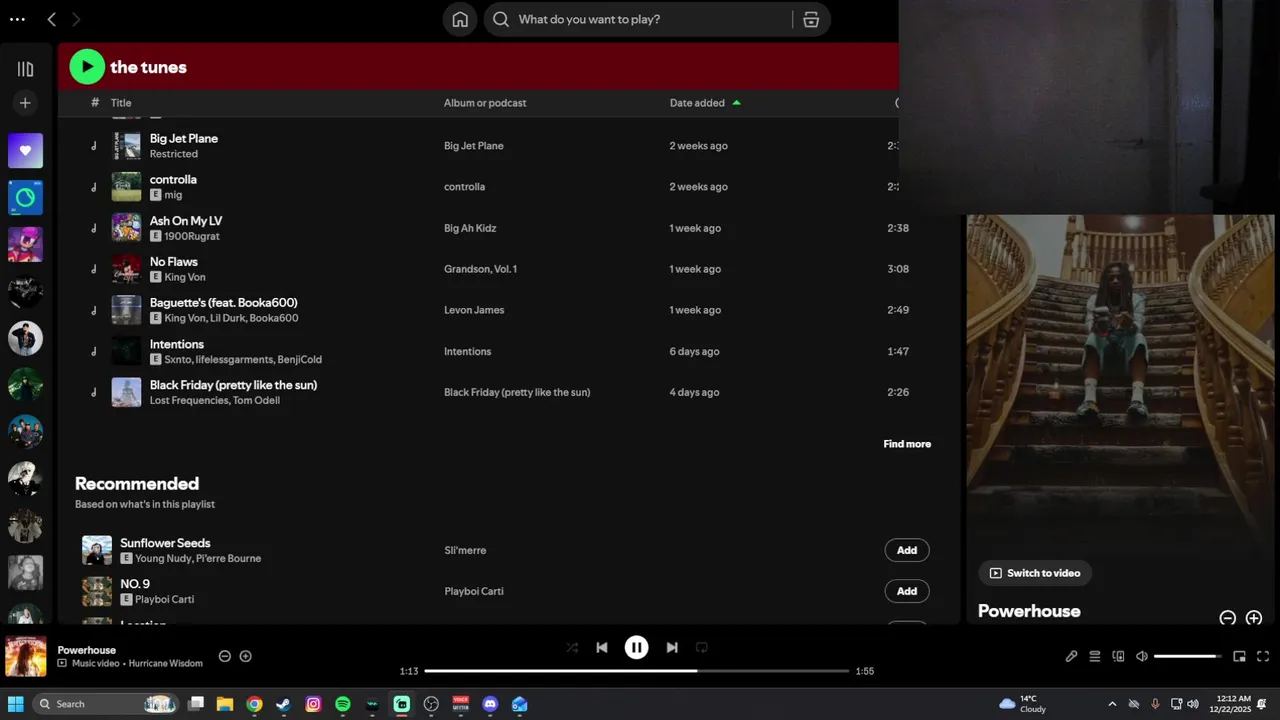Hide track with minus icon in player bar

pyautogui.click(x=225, y=656)
